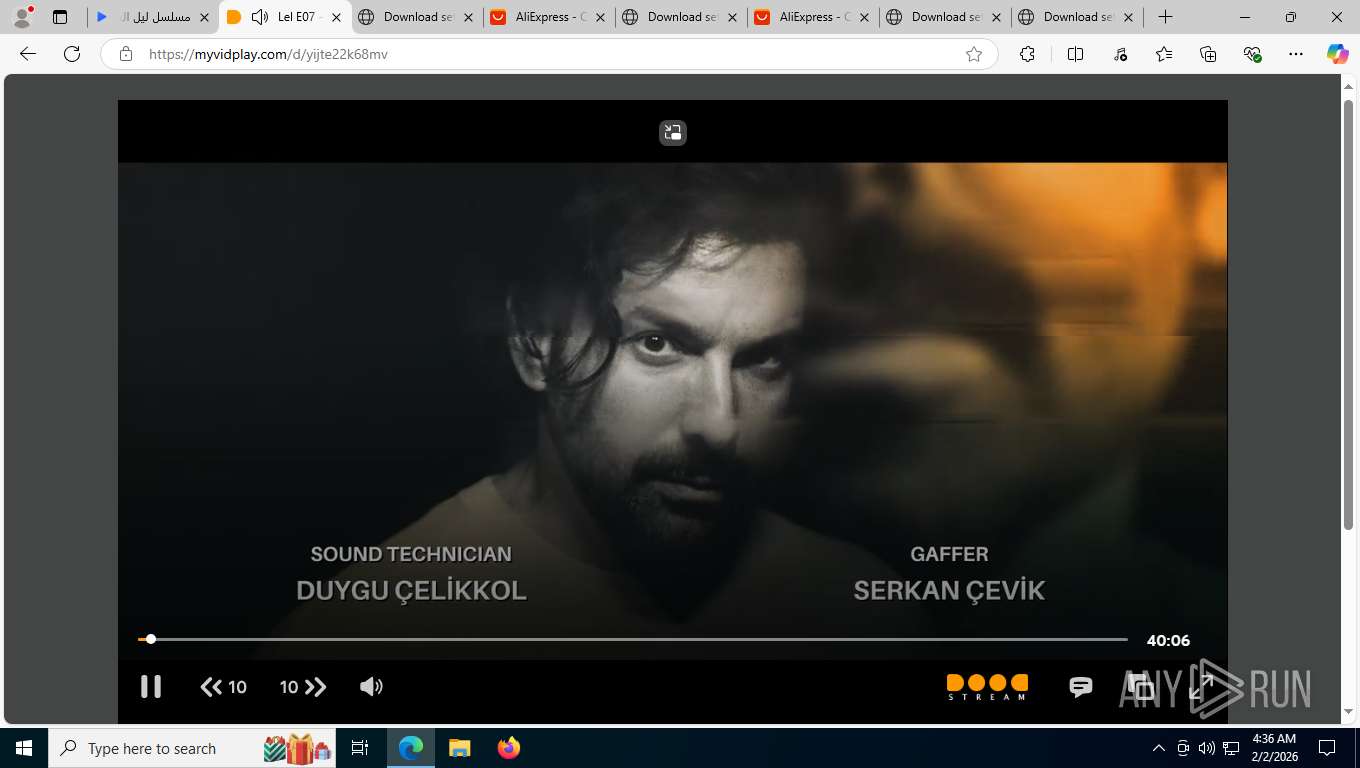The height and width of the screenshot is (768, 1360).
Task: Open Collections panel
Action: pos(1208,54)
